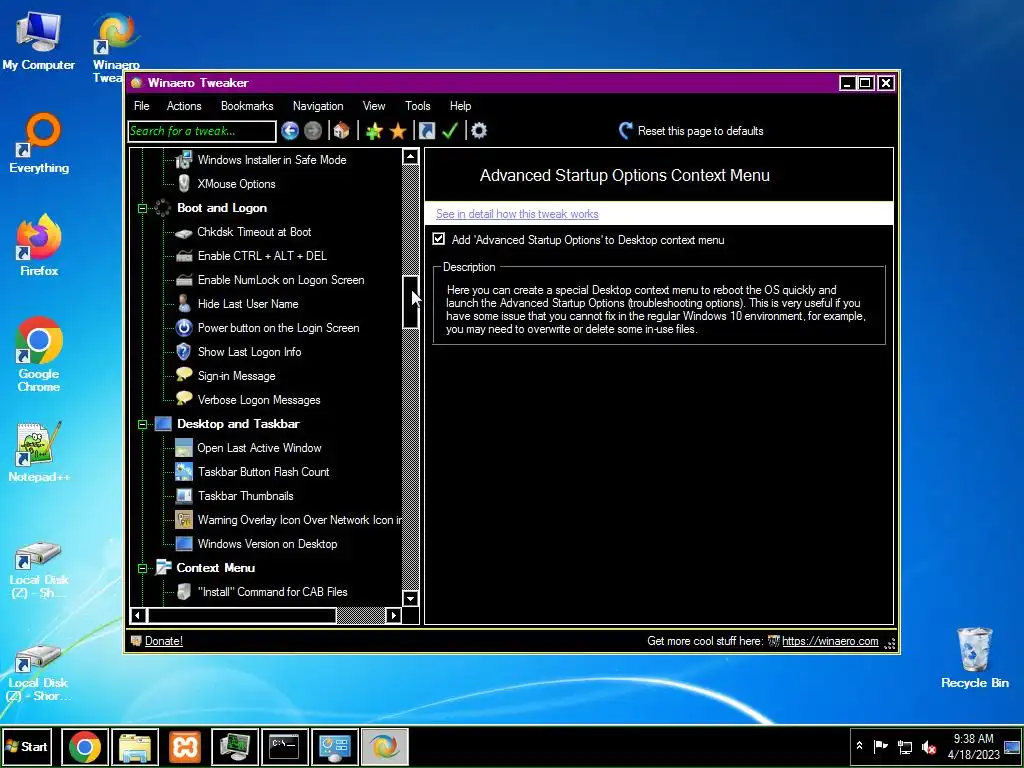Select "Install" Command for CAB Files
Image resolution: width=1024 pixels, height=768 pixels.
[272, 592]
